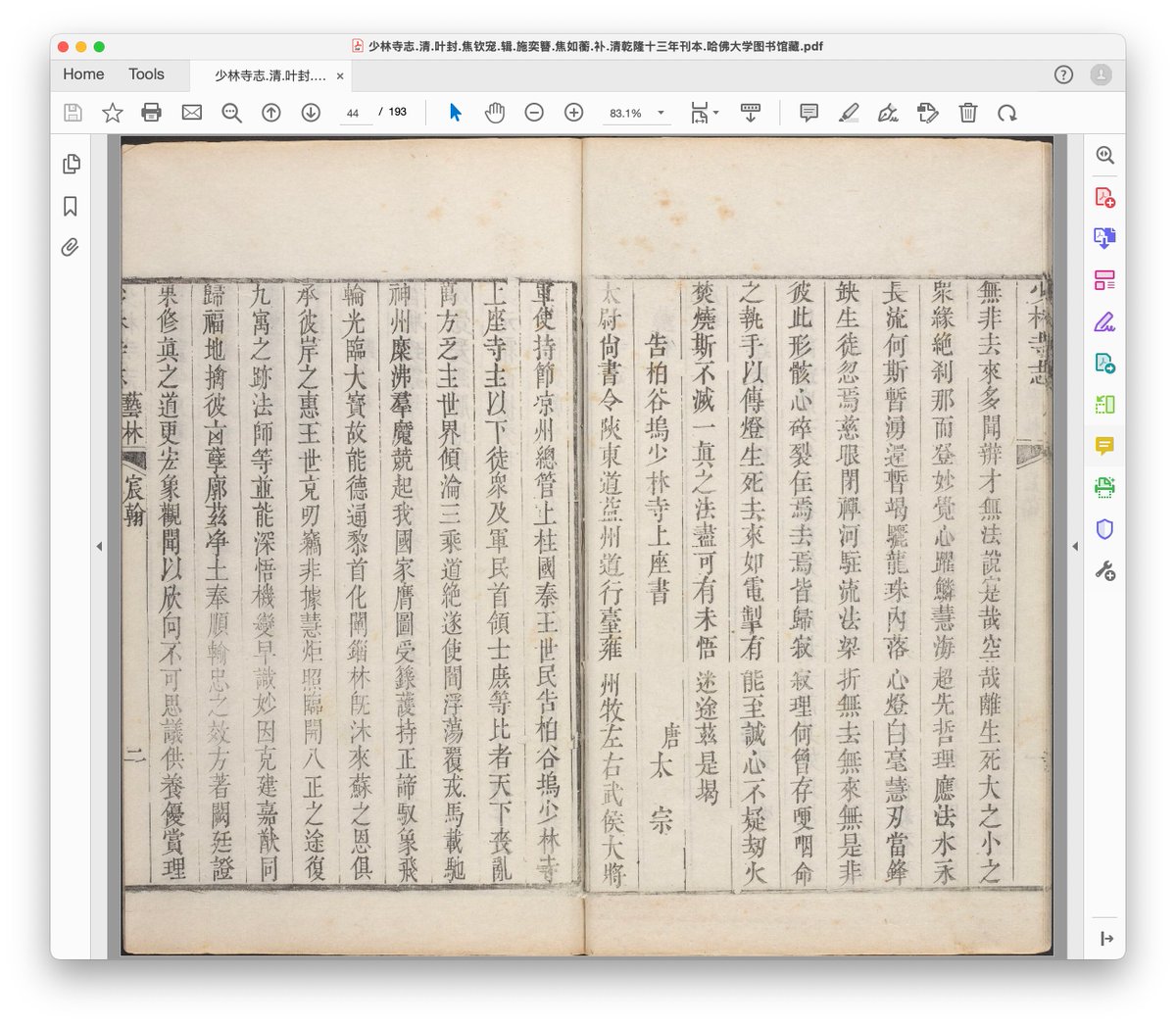
Task: Open the page display options dropdown
Action: pyautogui.click(x=704, y=112)
